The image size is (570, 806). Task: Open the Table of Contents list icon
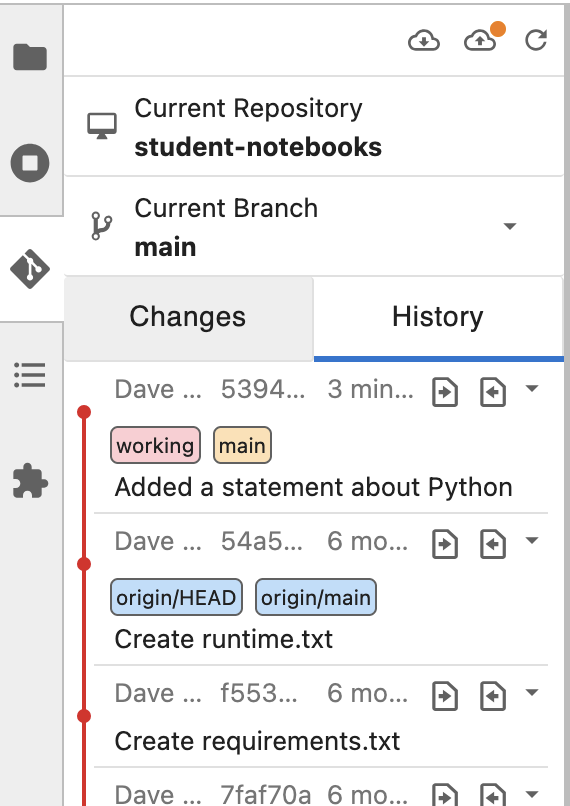click(30, 375)
